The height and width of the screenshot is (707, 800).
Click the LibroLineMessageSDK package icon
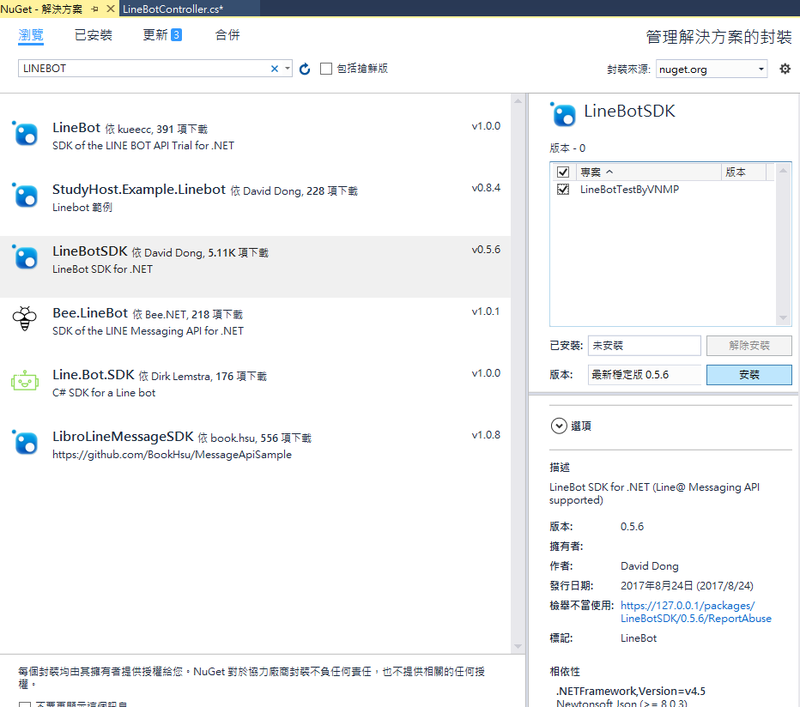pyautogui.click(x=25, y=442)
